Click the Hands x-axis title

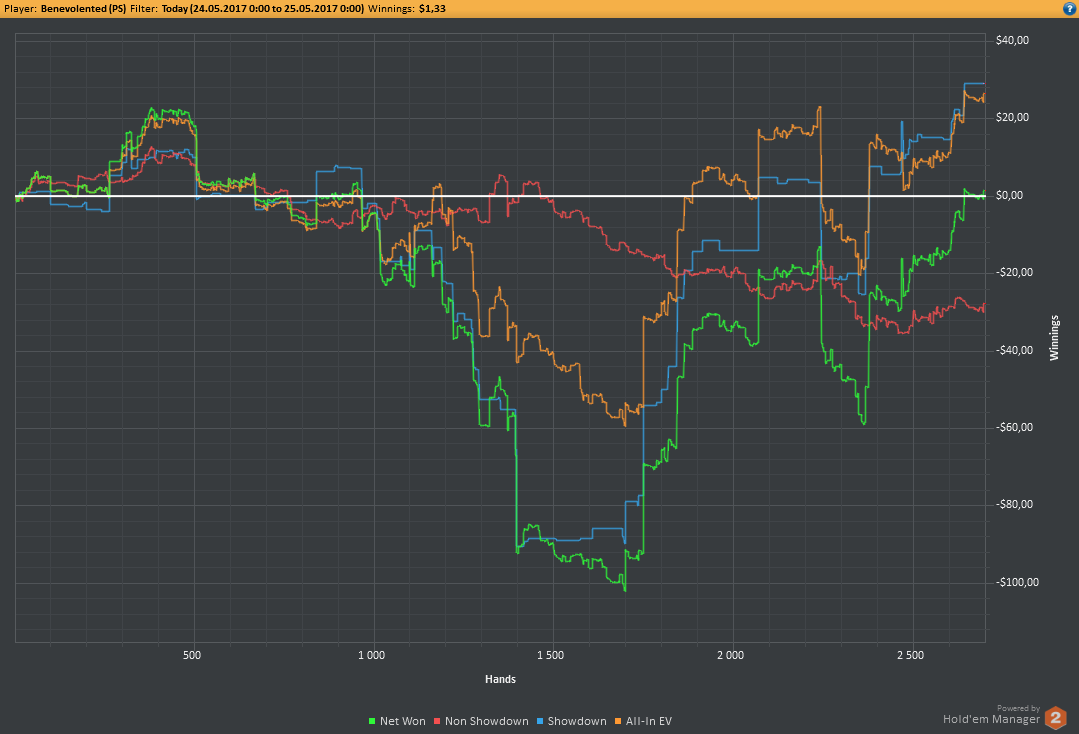point(500,679)
